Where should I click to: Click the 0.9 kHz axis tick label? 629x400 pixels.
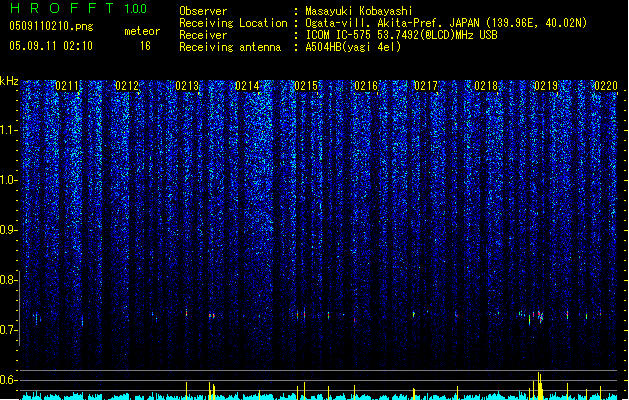(8, 230)
